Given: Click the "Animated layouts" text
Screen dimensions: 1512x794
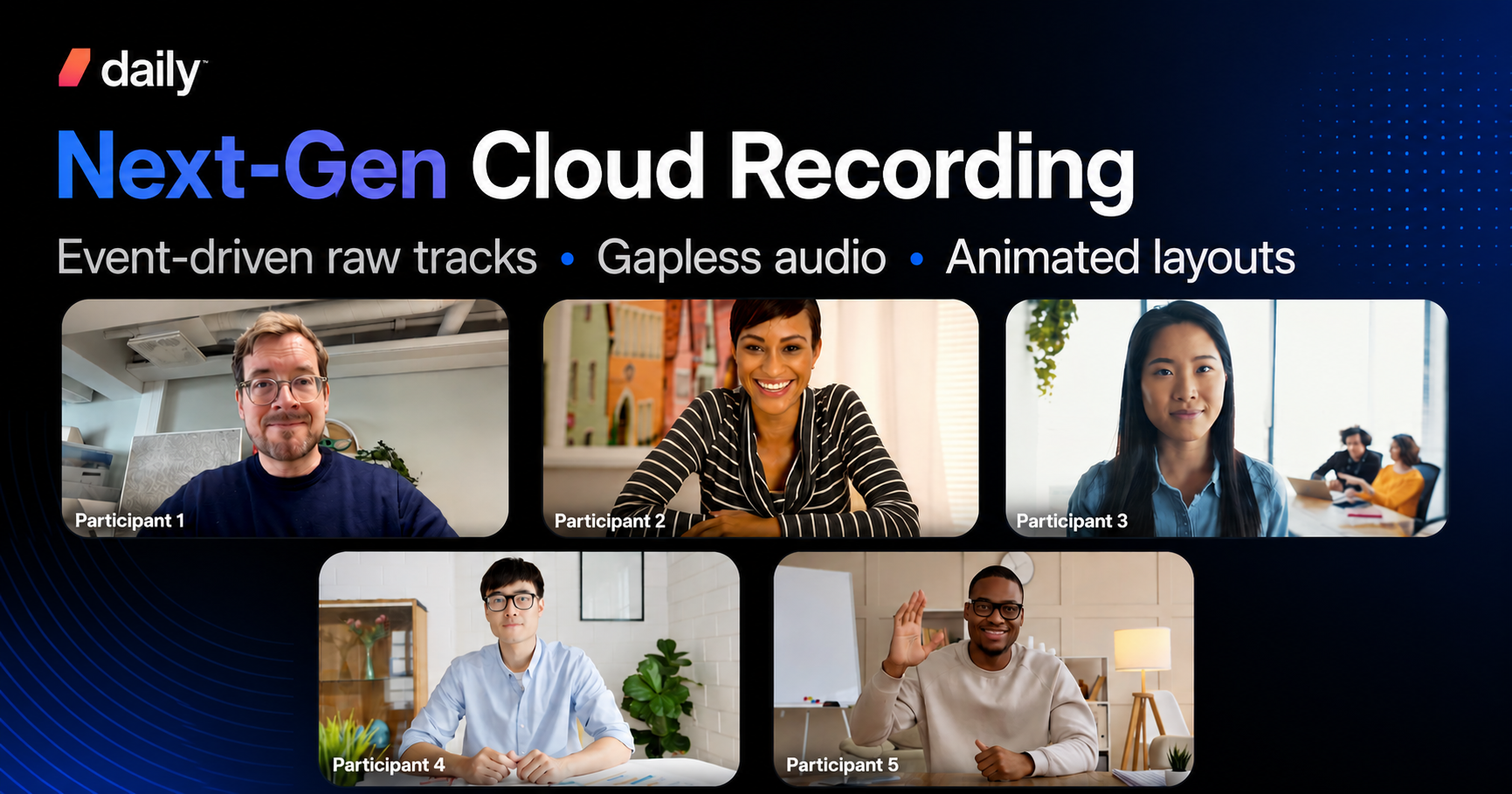Looking at the screenshot, I should click(1121, 259).
